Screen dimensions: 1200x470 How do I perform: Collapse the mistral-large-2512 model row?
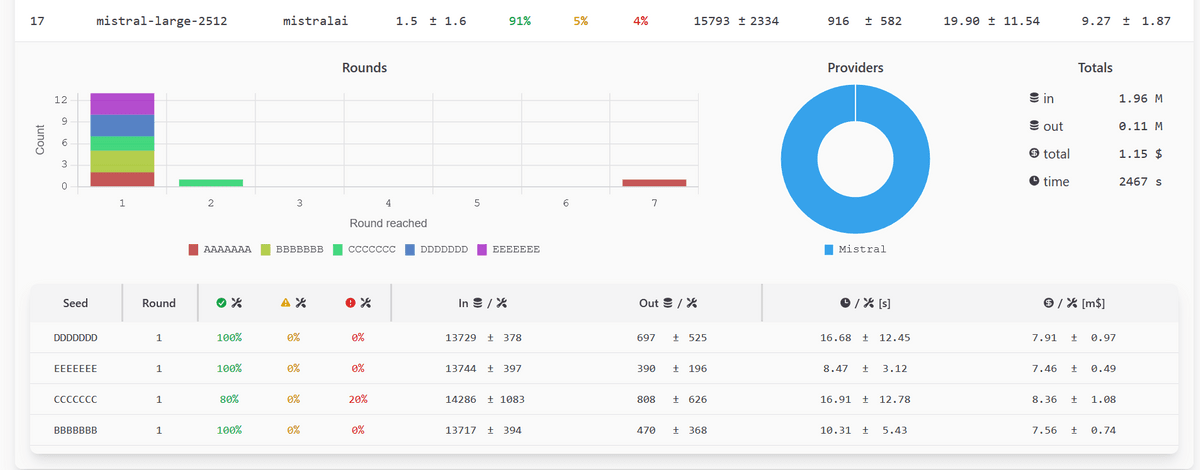point(160,21)
